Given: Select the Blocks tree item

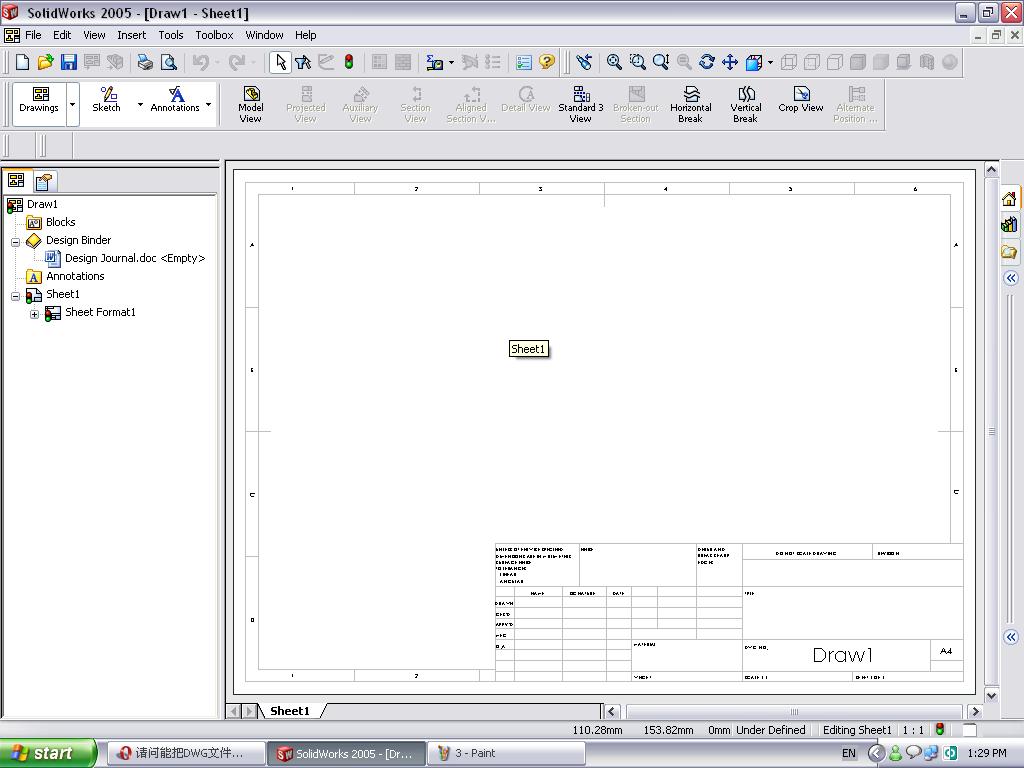Looking at the screenshot, I should [60, 222].
